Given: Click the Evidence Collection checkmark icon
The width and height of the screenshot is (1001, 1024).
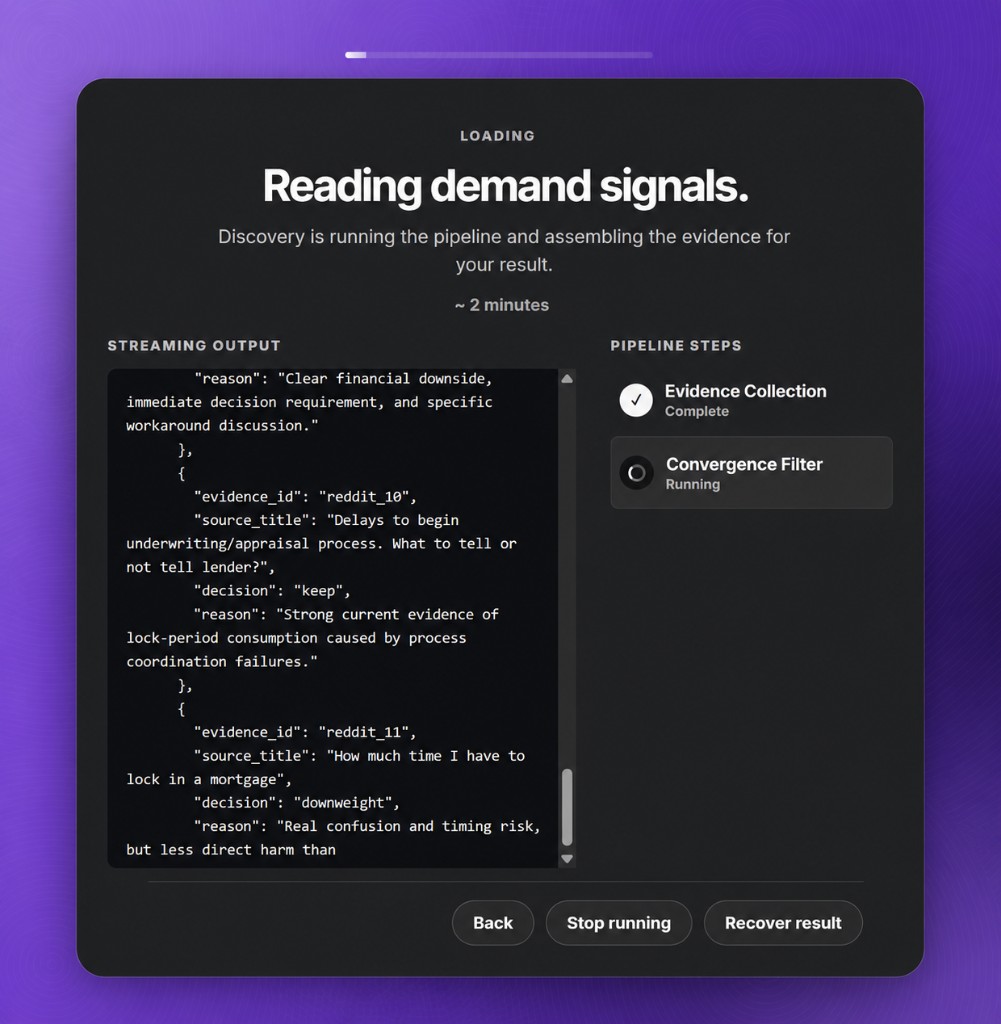Looking at the screenshot, I should coord(636,400).
